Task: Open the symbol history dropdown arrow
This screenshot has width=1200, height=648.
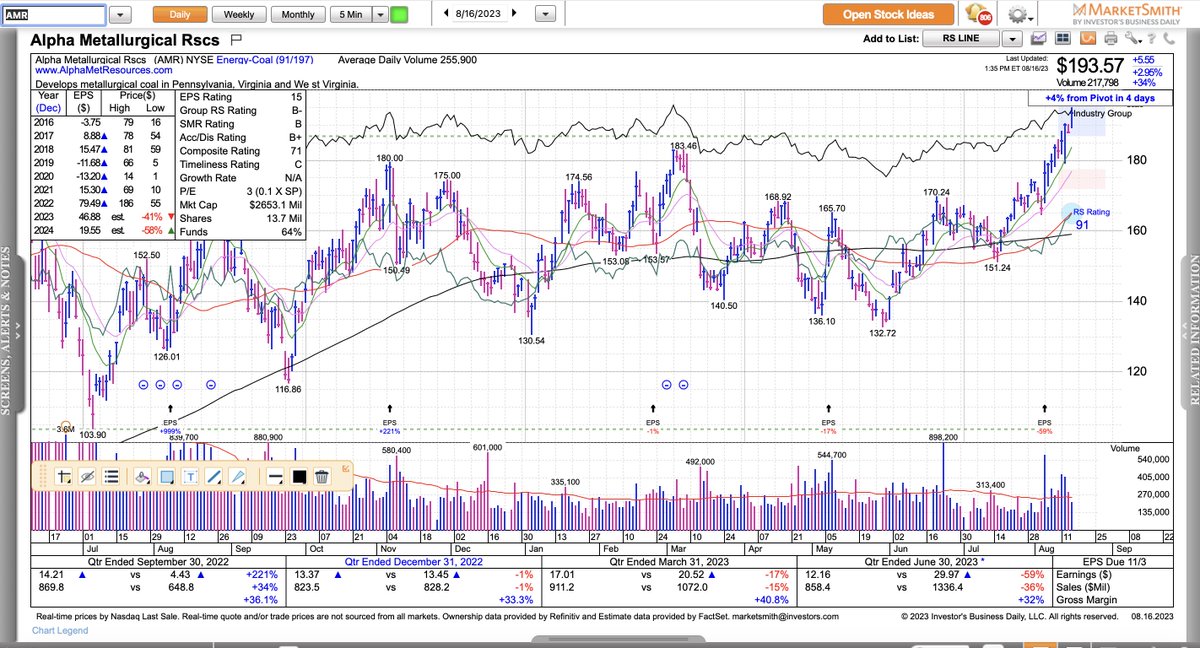Action: [x=119, y=15]
